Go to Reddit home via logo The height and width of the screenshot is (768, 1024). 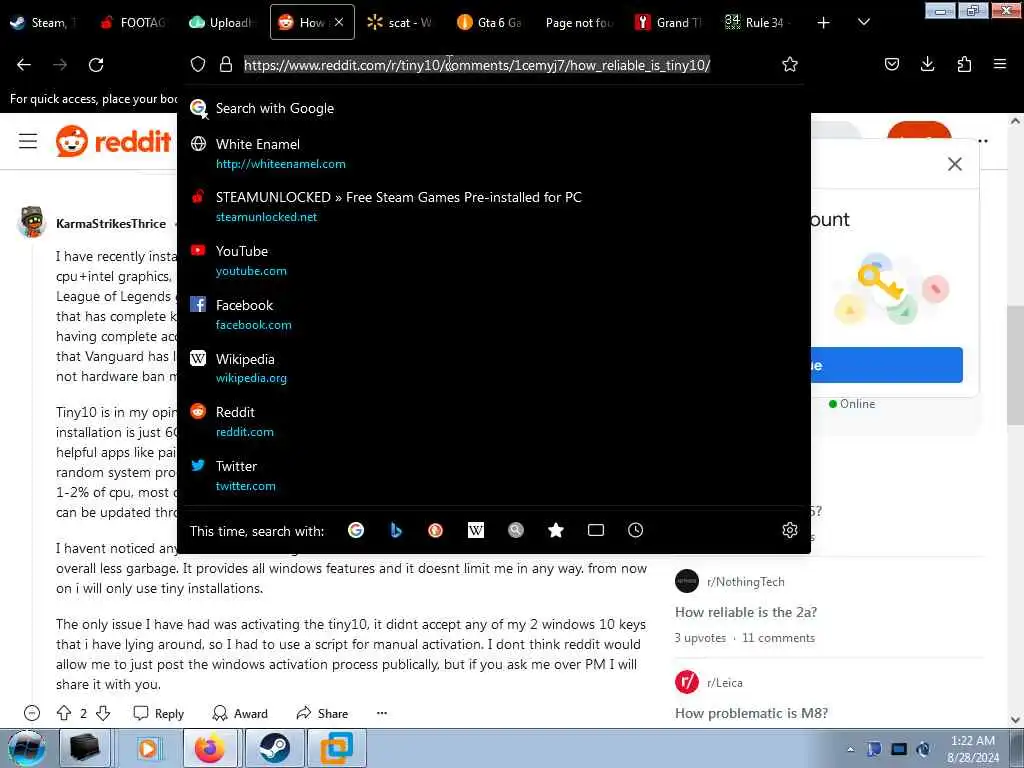tap(114, 141)
